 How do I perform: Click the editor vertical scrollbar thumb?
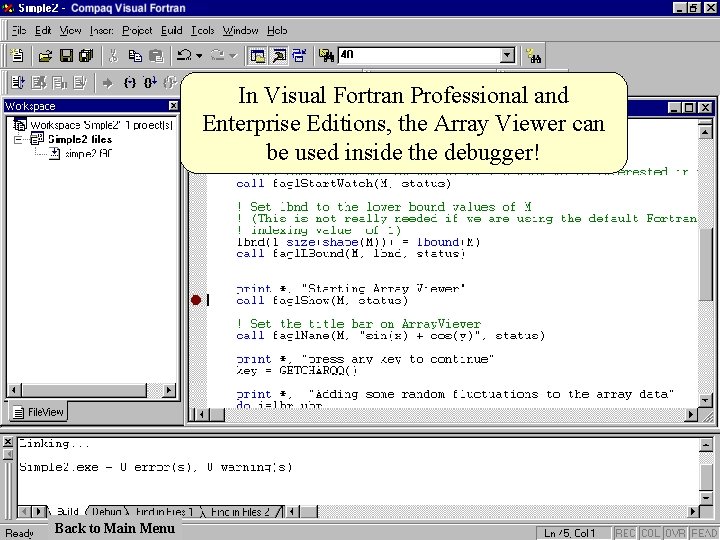point(705,265)
